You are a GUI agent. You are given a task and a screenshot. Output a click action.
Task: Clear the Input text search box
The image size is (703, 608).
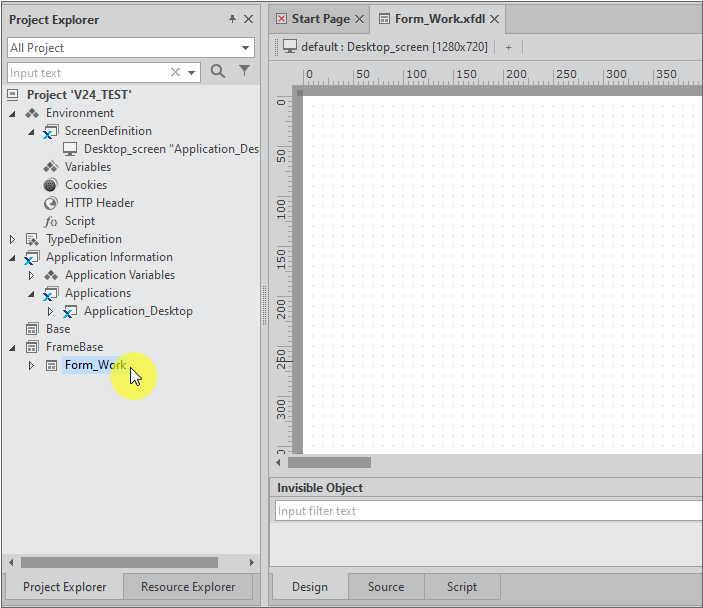176,72
